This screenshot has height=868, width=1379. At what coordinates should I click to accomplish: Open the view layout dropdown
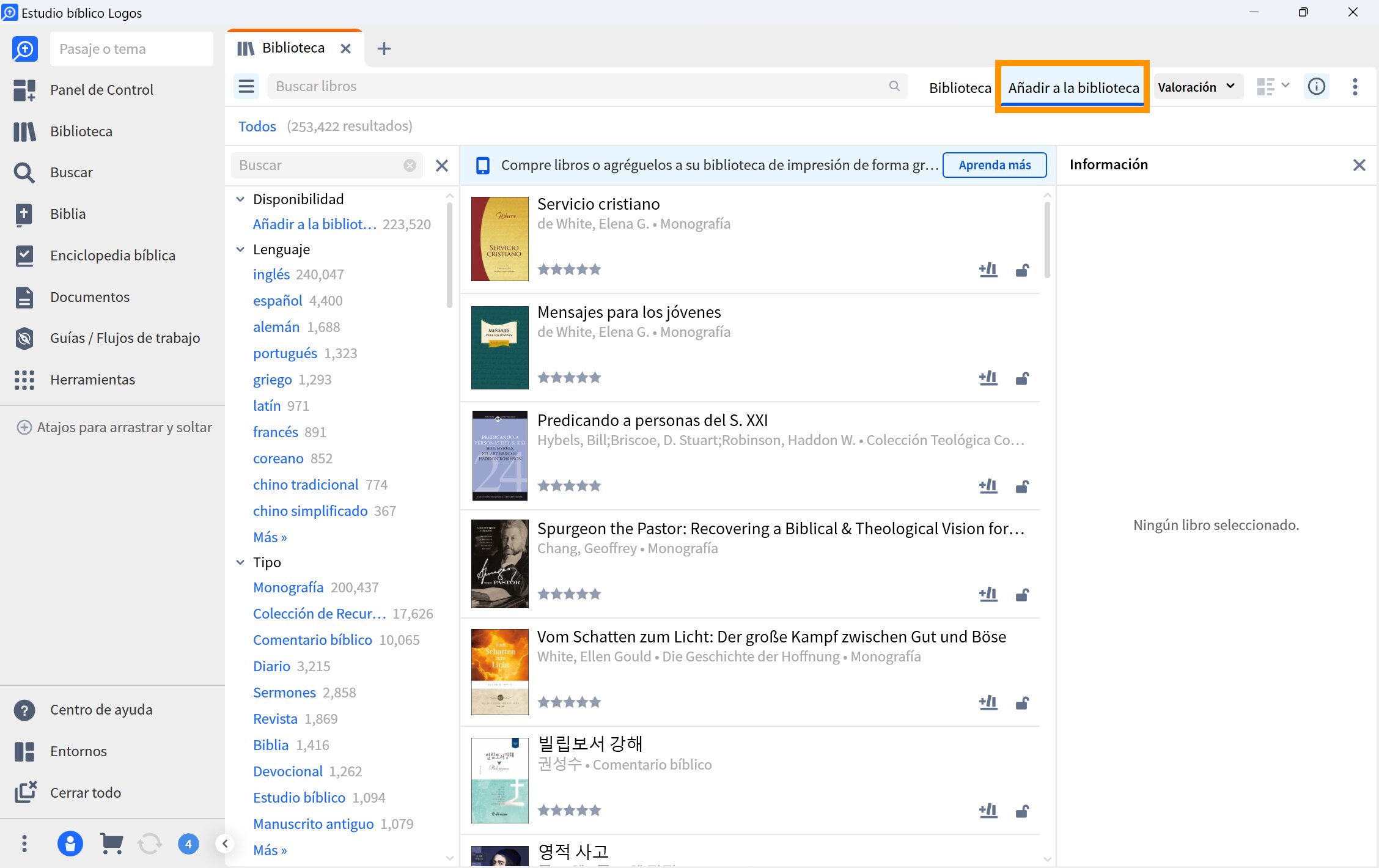(x=1273, y=87)
